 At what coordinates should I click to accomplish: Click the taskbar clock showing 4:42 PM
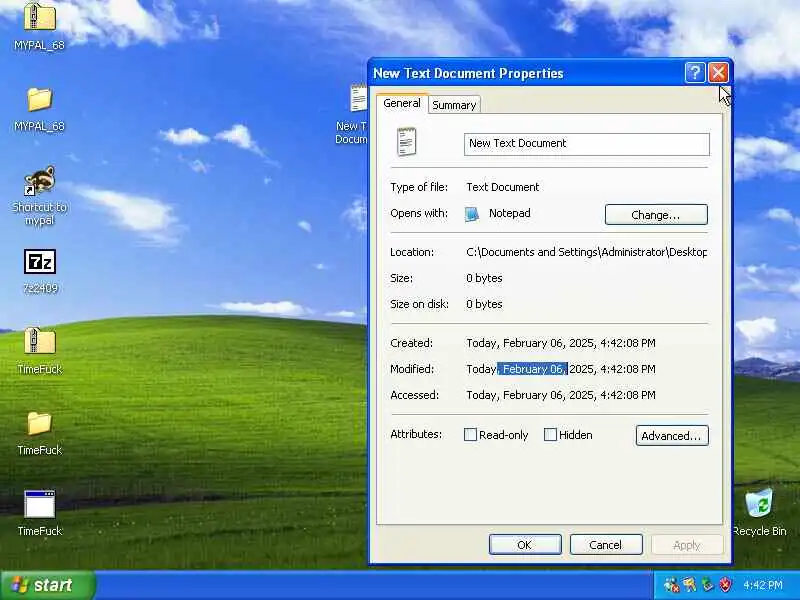[763, 585]
